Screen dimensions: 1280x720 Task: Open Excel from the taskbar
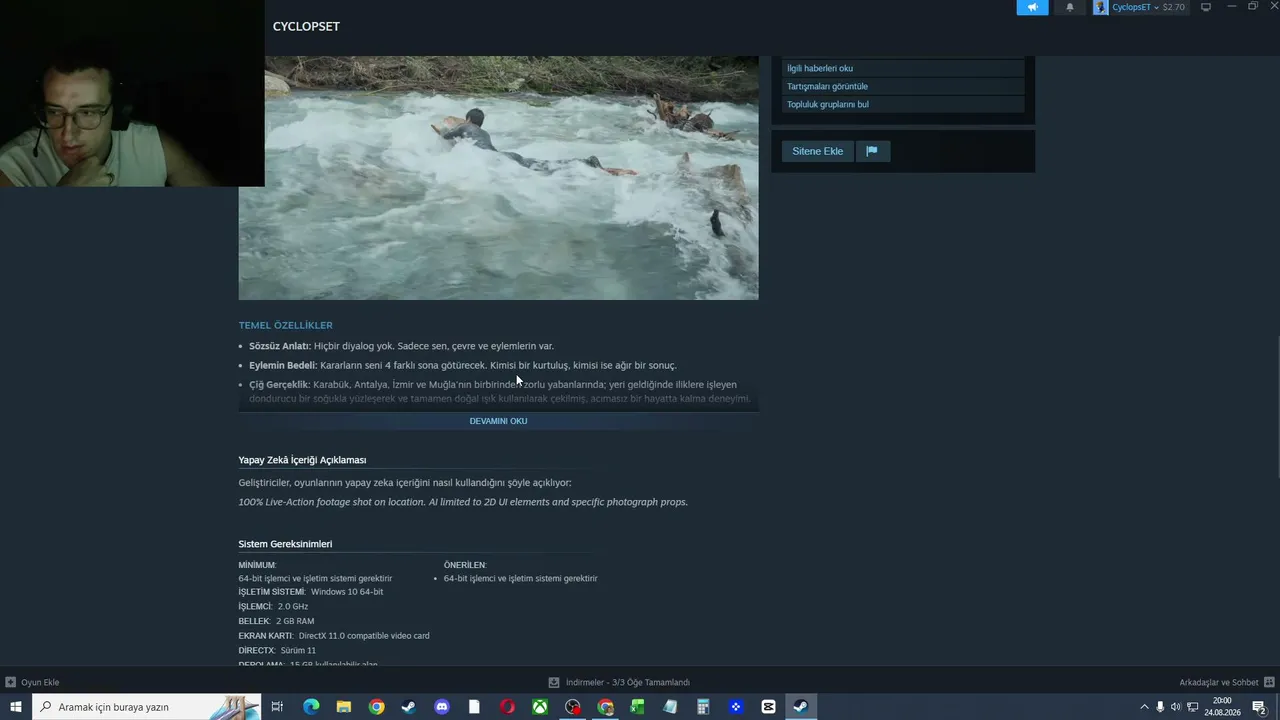(637, 707)
